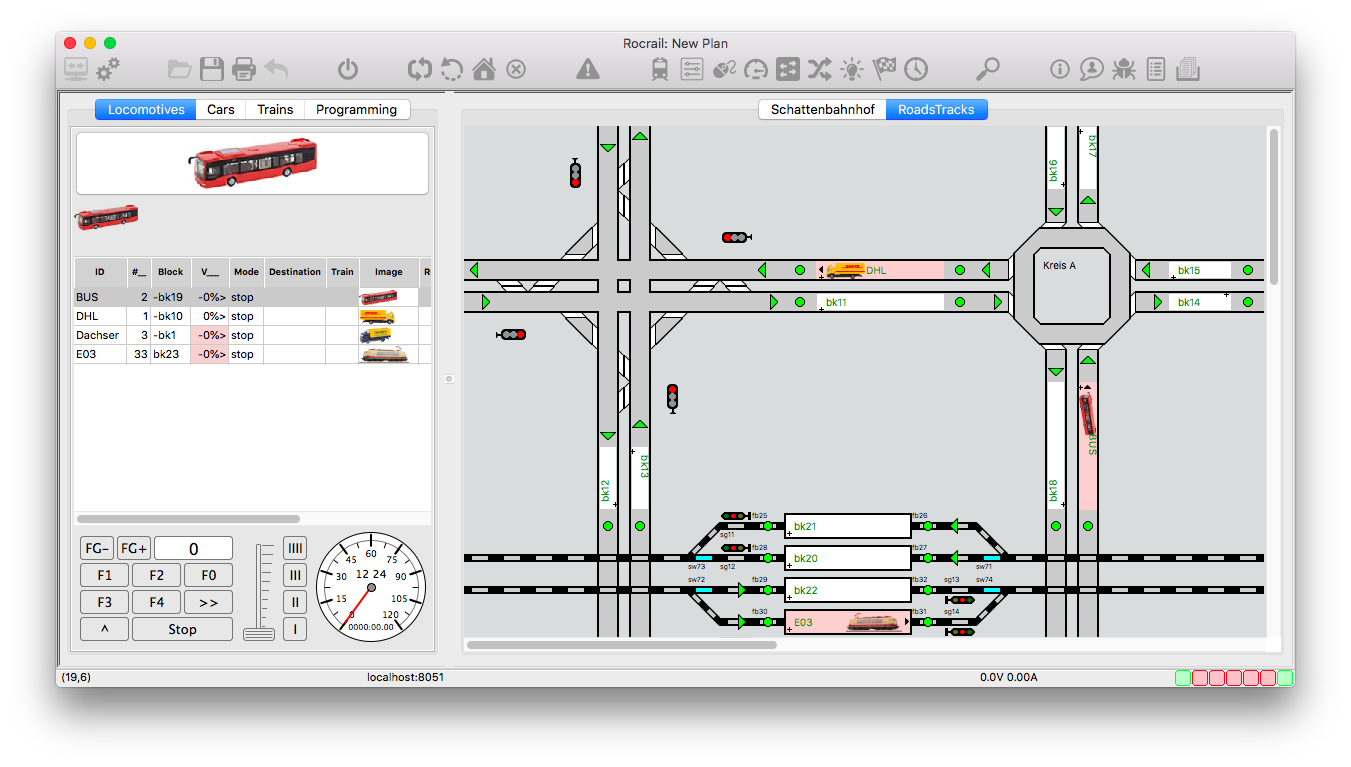1351x767 pixels.
Task: Click the clock icon in the toolbar
Action: pos(916,69)
